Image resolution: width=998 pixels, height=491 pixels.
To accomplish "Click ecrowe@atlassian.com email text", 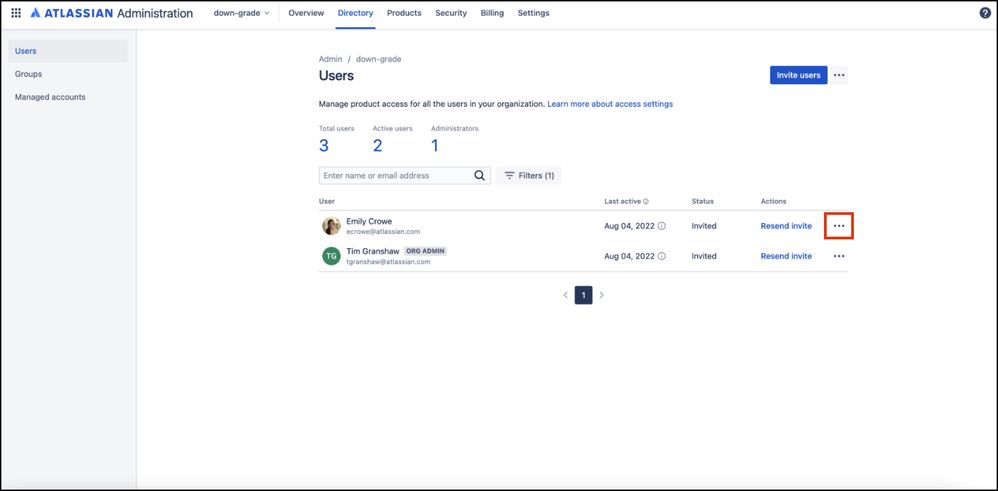I will [x=383, y=232].
